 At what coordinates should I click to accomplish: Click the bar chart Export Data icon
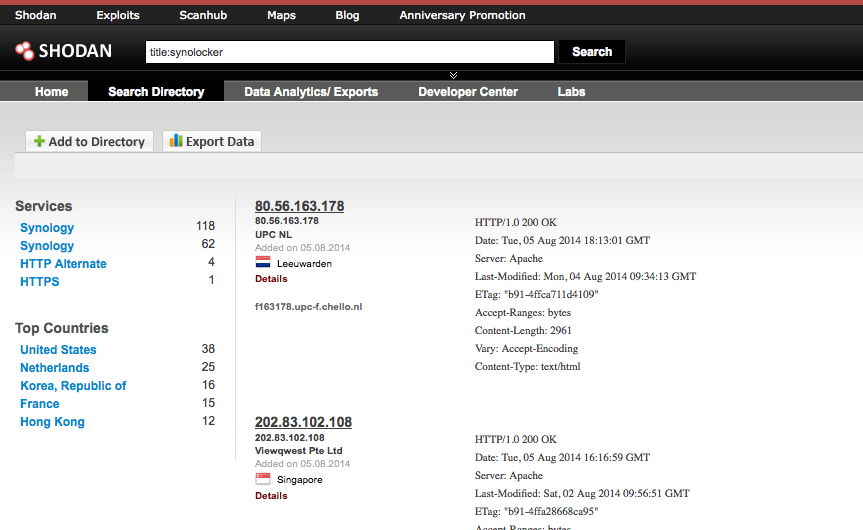176,141
